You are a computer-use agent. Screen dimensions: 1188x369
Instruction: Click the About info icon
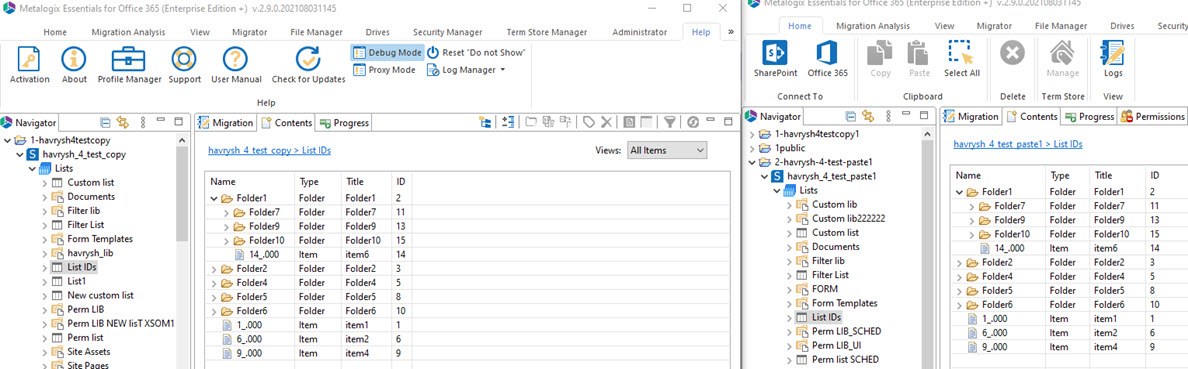(74, 59)
